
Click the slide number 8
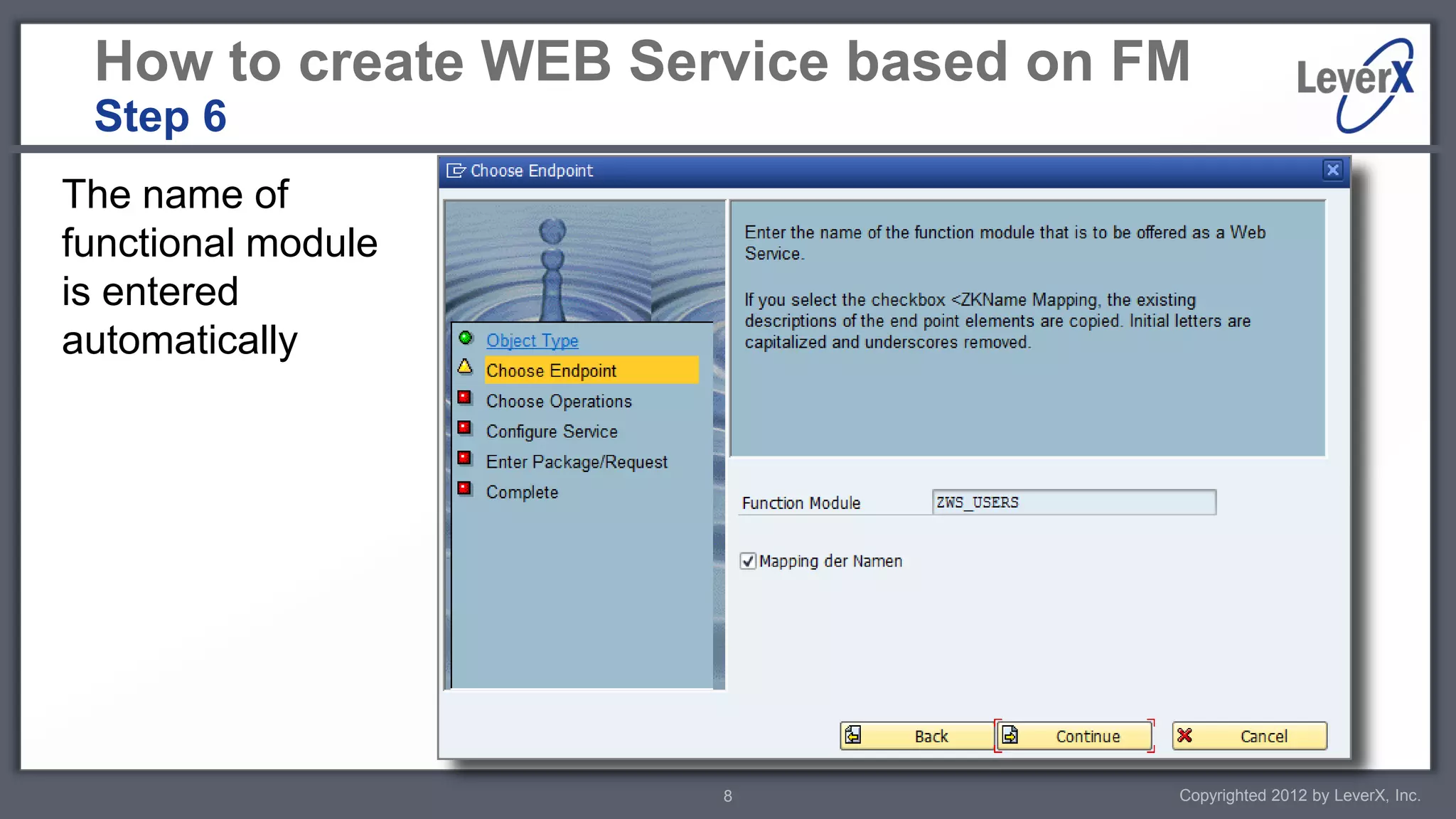[727, 796]
